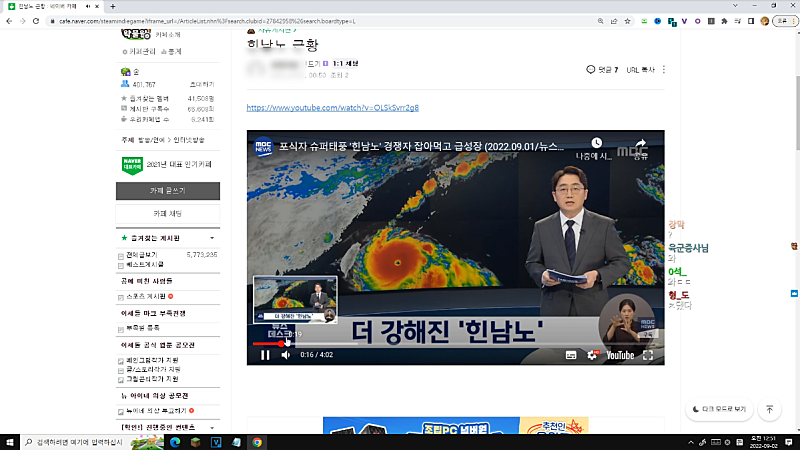Open the Windows Start menu
Screen dimensions: 800x450
click(x=10, y=442)
